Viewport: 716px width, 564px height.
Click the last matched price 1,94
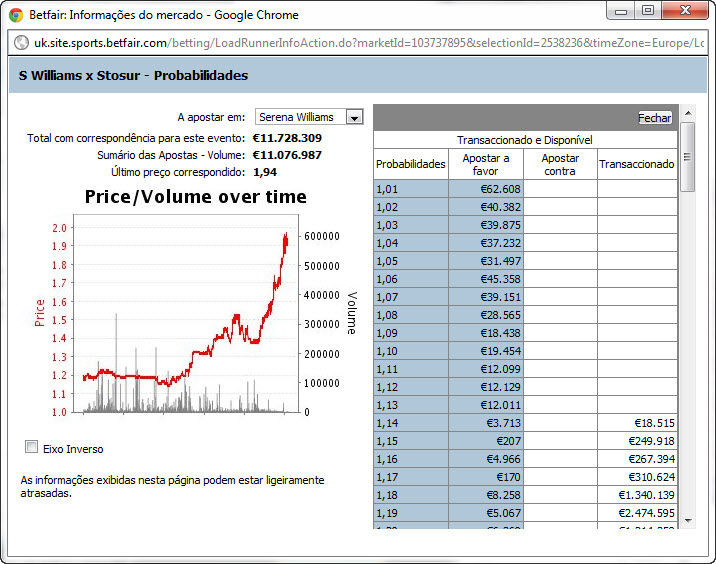pos(265,172)
